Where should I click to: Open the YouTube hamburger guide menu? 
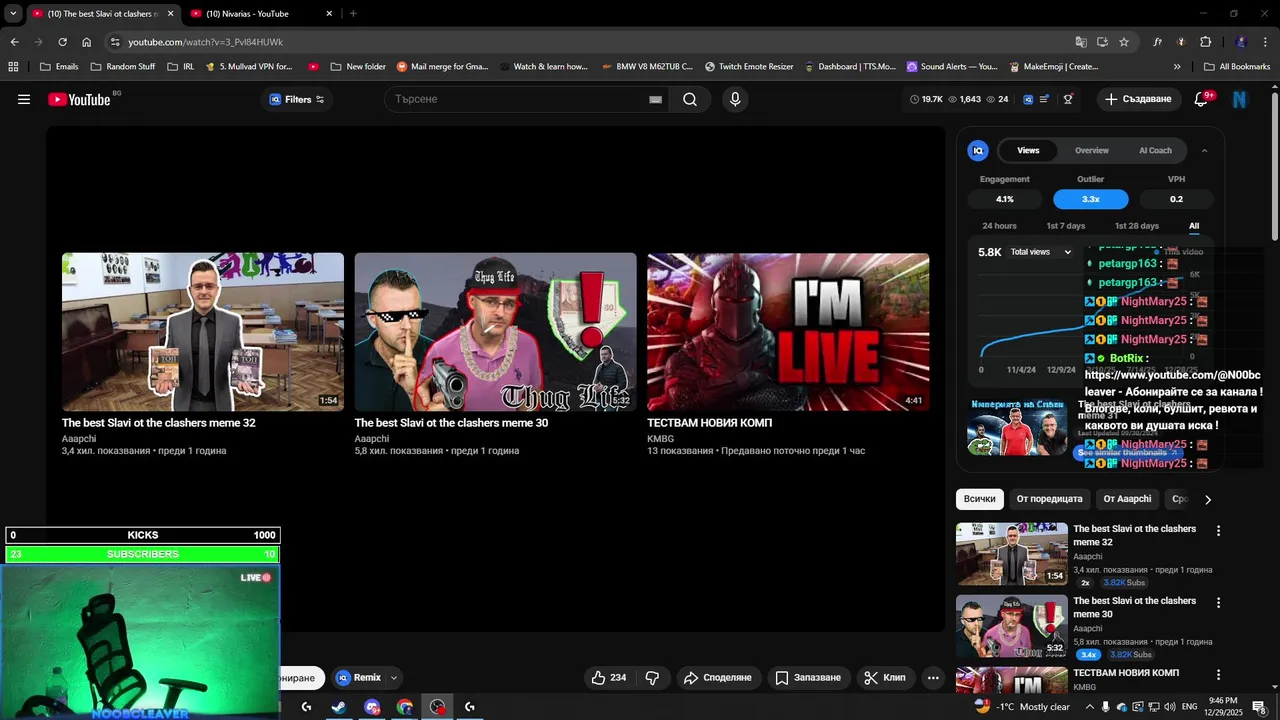(x=24, y=99)
